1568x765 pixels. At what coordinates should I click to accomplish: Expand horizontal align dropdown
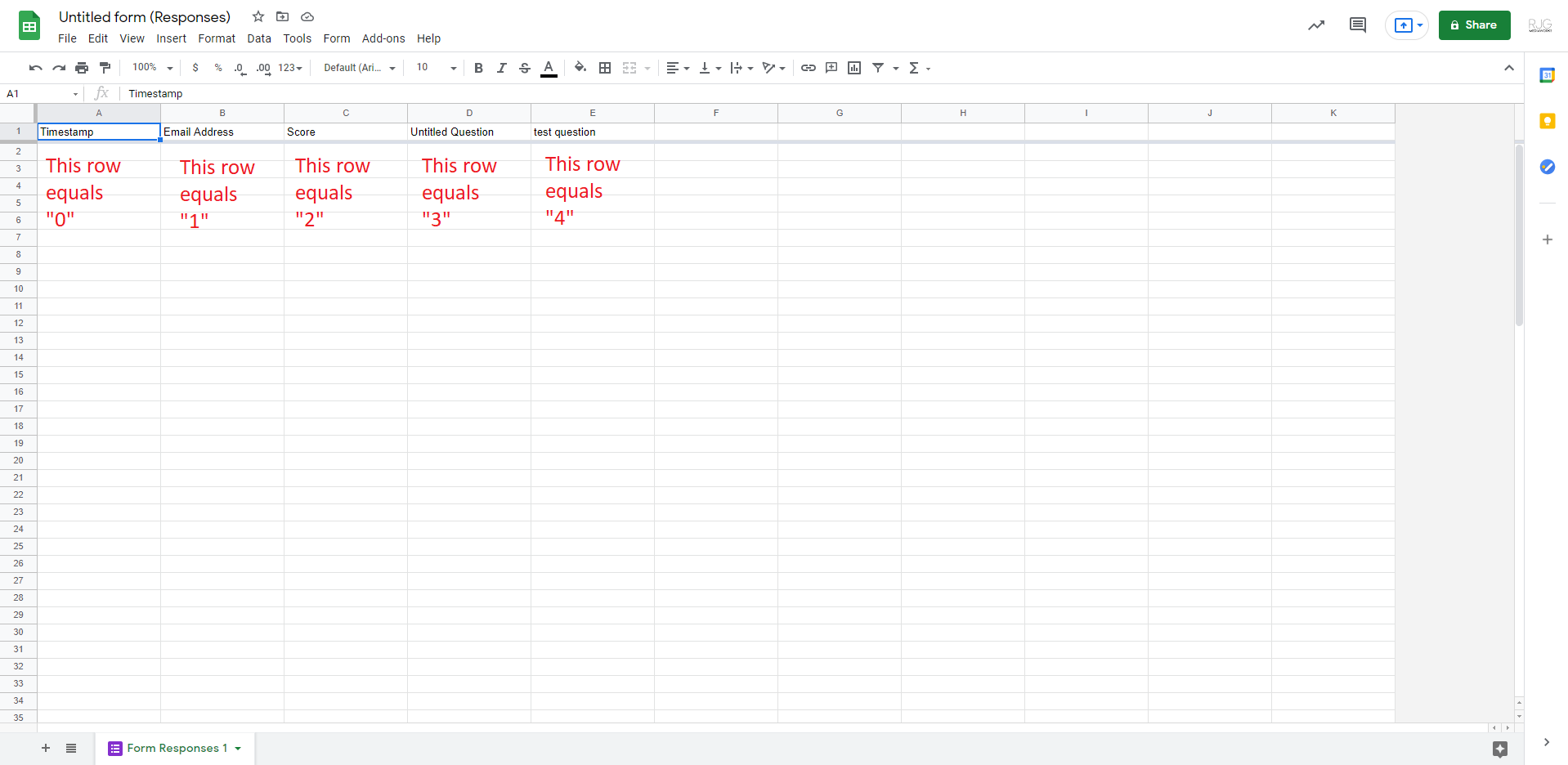(678, 68)
